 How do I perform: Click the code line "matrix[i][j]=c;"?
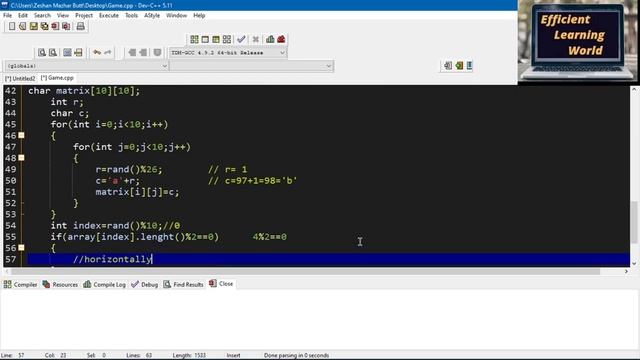pyautogui.click(x=138, y=192)
